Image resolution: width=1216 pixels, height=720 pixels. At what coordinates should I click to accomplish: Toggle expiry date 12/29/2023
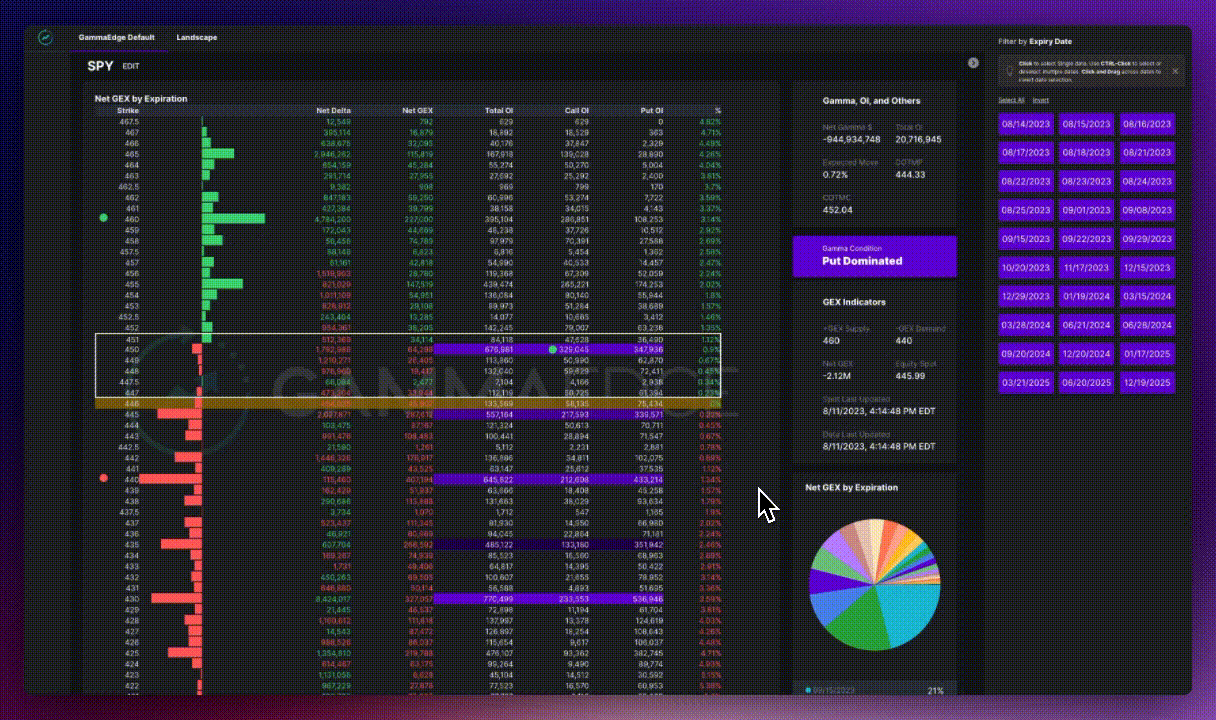coord(1025,297)
